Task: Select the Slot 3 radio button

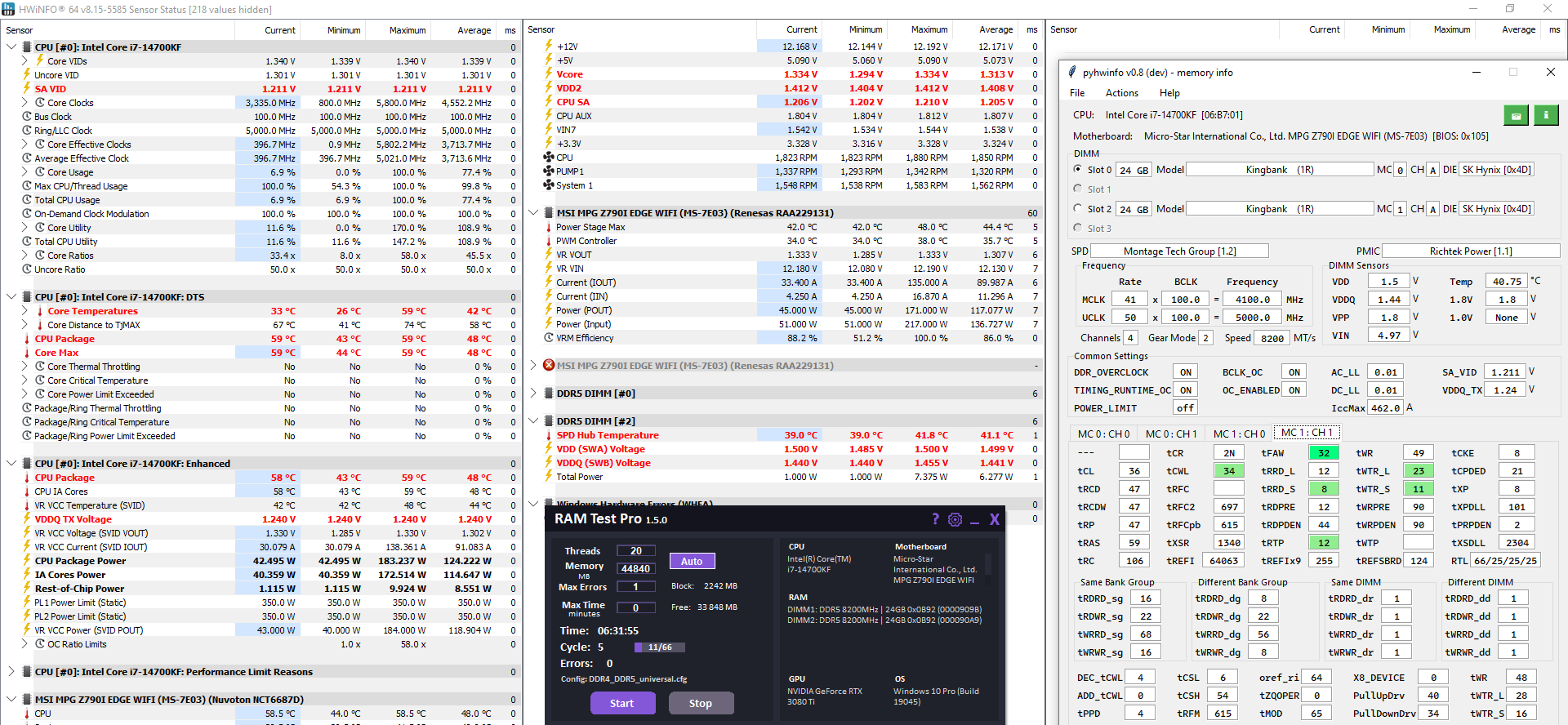Action: click(1078, 228)
